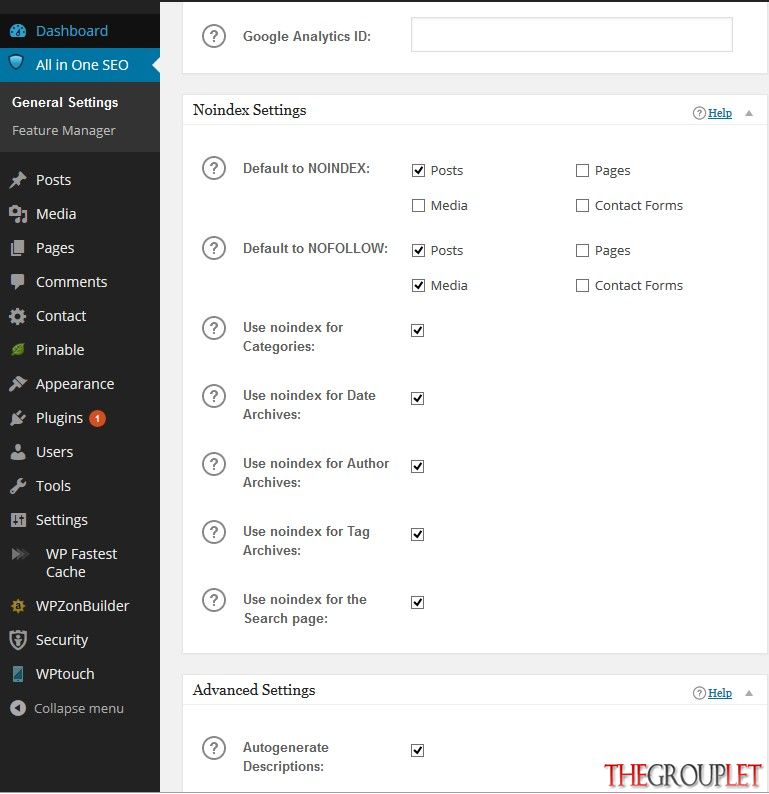Screen dimensions: 769x794
Task: Click the All in One SEO shield icon
Action: pyautogui.click(x=17, y=63)
